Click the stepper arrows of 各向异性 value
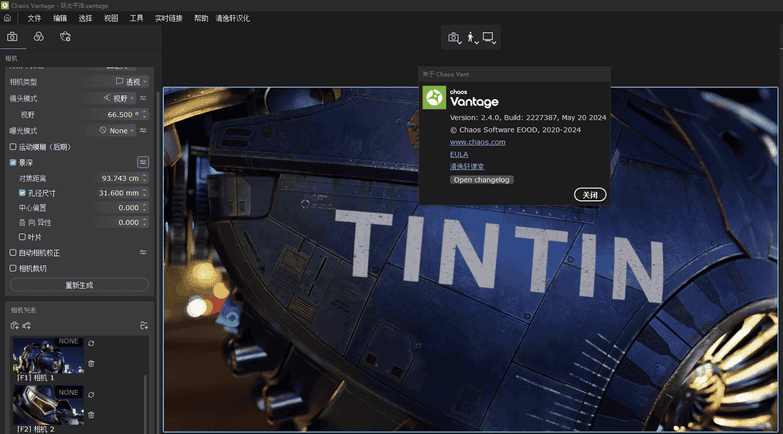783x434 pixels. click(145, 222)
